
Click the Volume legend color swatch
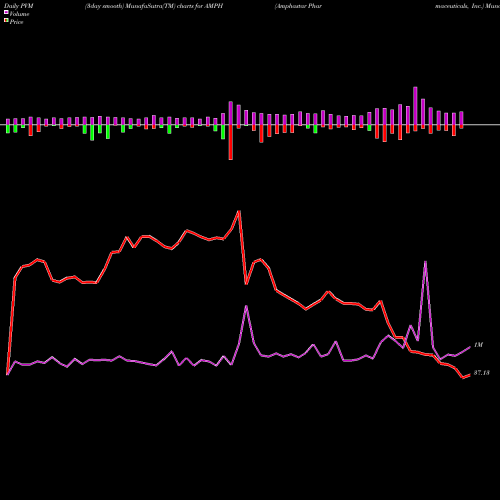(x=6, y=12)
